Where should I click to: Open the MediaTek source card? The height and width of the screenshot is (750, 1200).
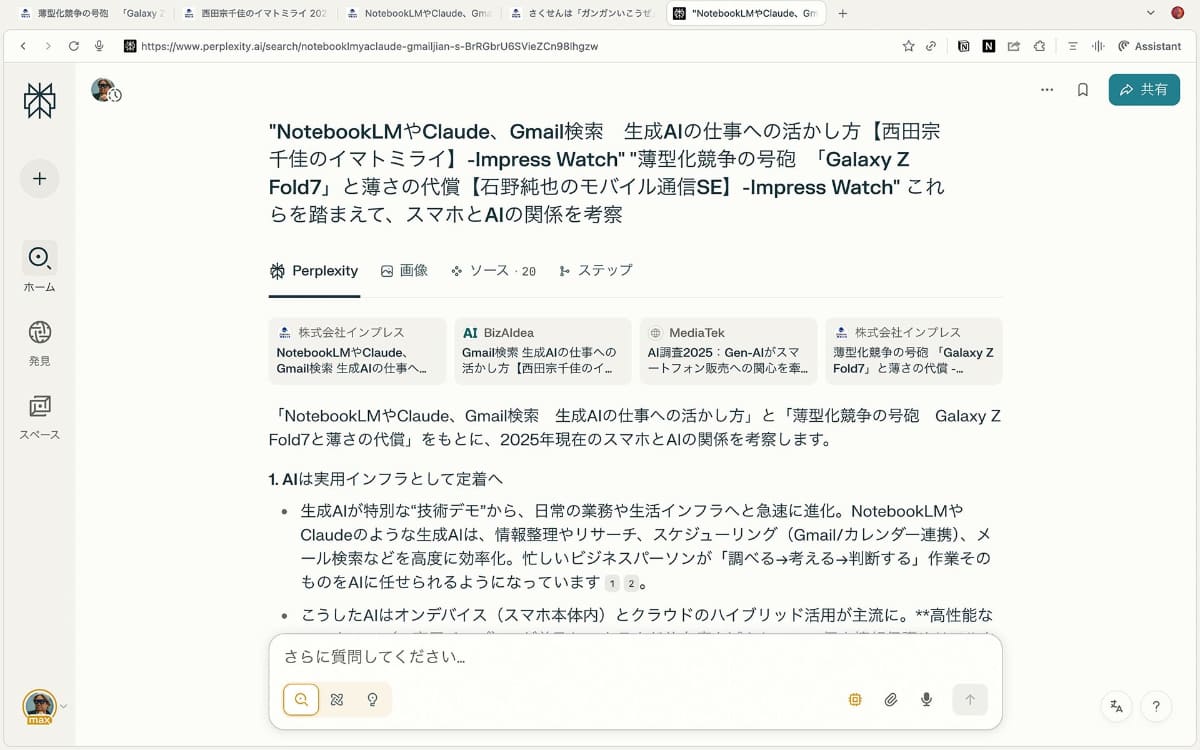(728, 351)
